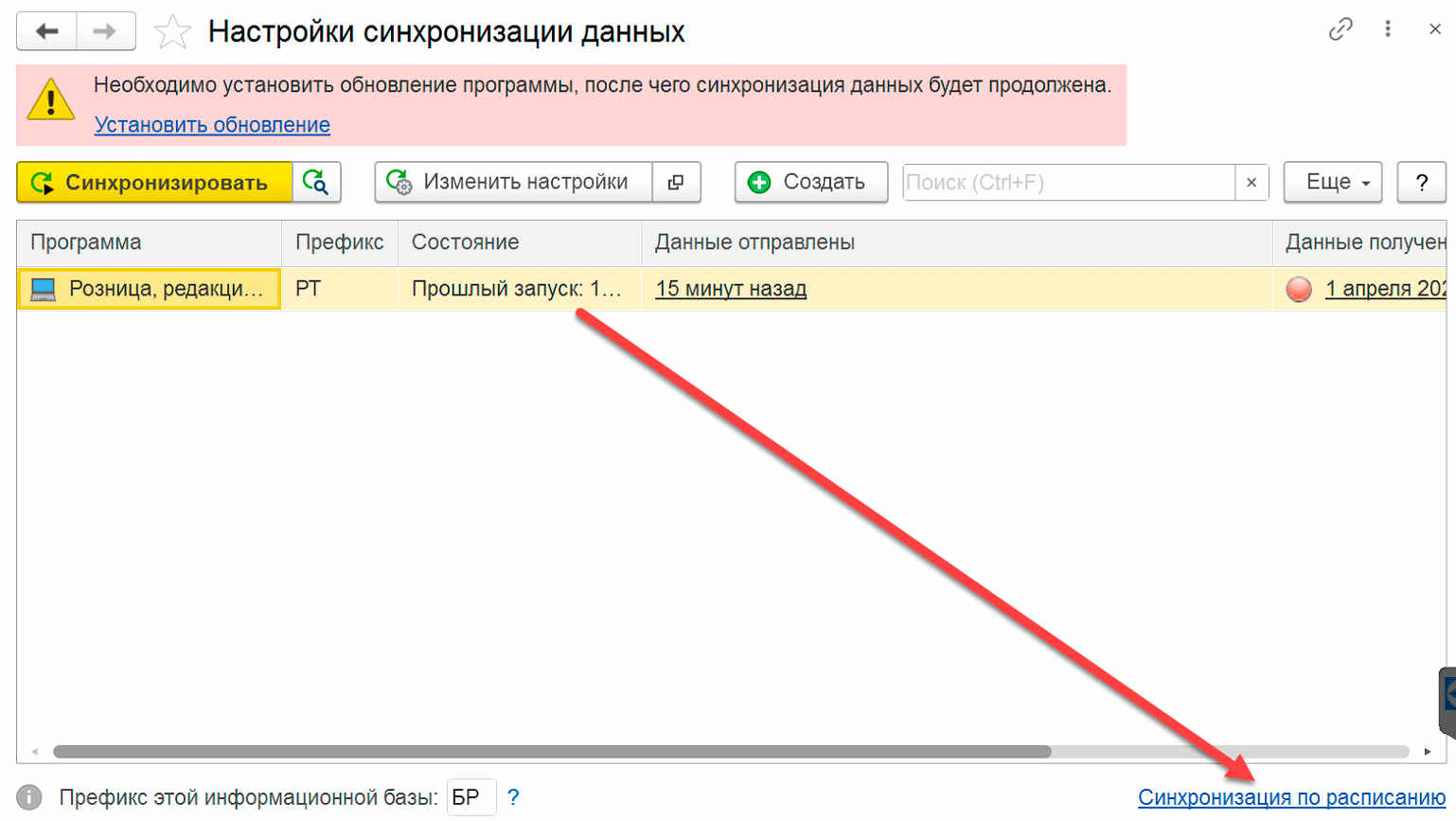Copy link using the chain icon
The width and height of the screenshot is (1456, 821).
pos(1341,30)
